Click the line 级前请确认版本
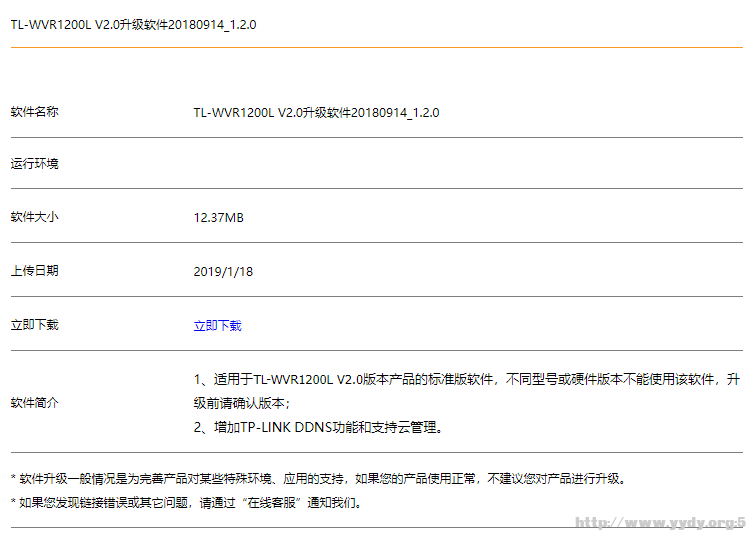The height and width of the screenshot is (535, 751). tap(242, 403)
